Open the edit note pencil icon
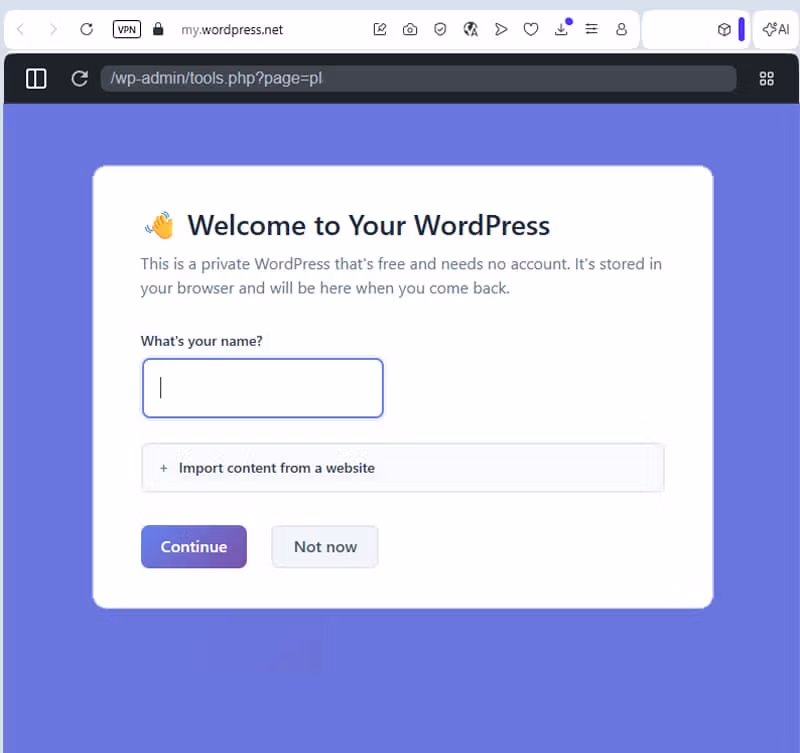Viewport: 800px width, 753px height. pos(380,30)
